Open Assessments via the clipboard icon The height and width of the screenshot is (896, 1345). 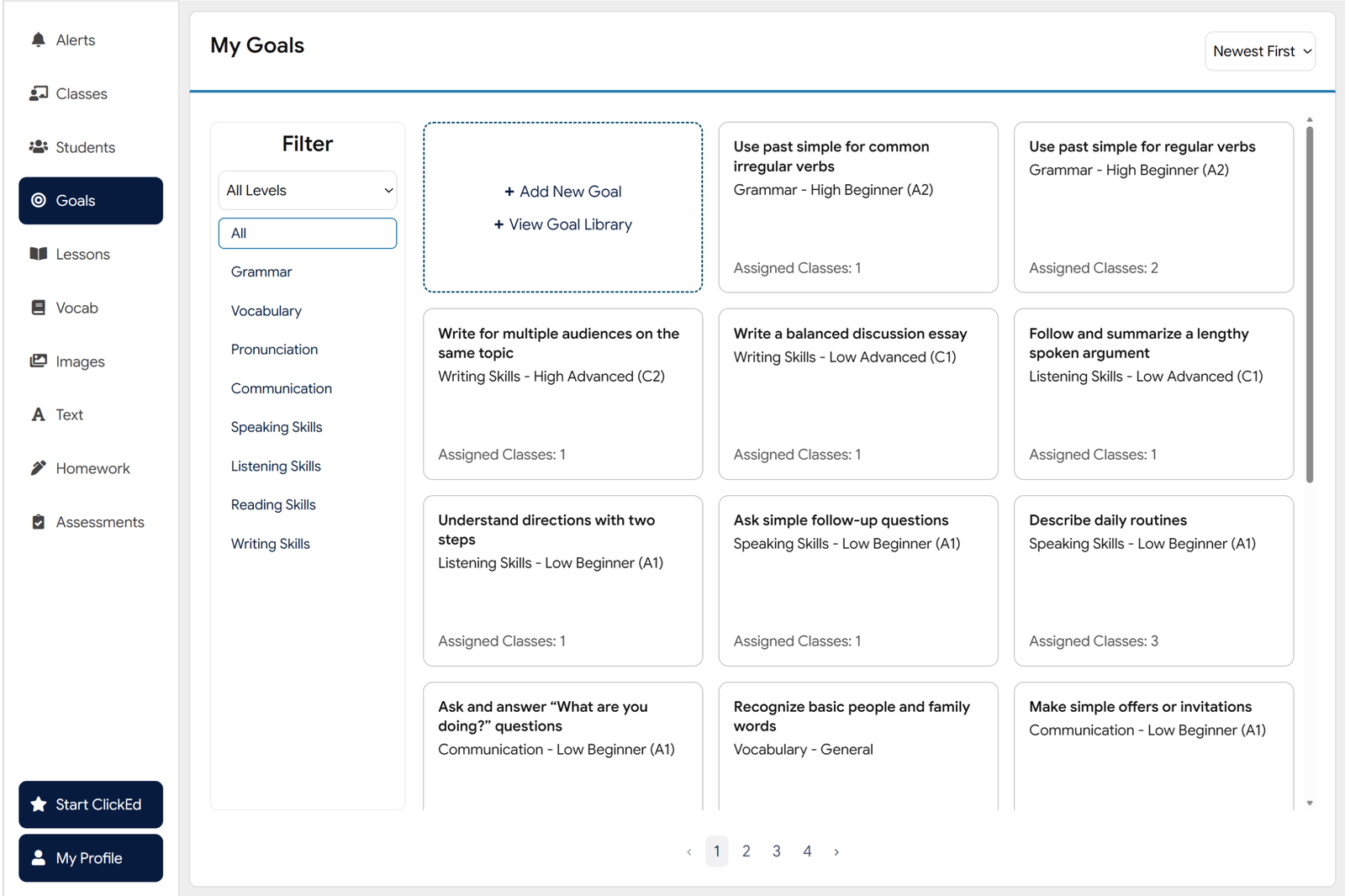[38, 522]
